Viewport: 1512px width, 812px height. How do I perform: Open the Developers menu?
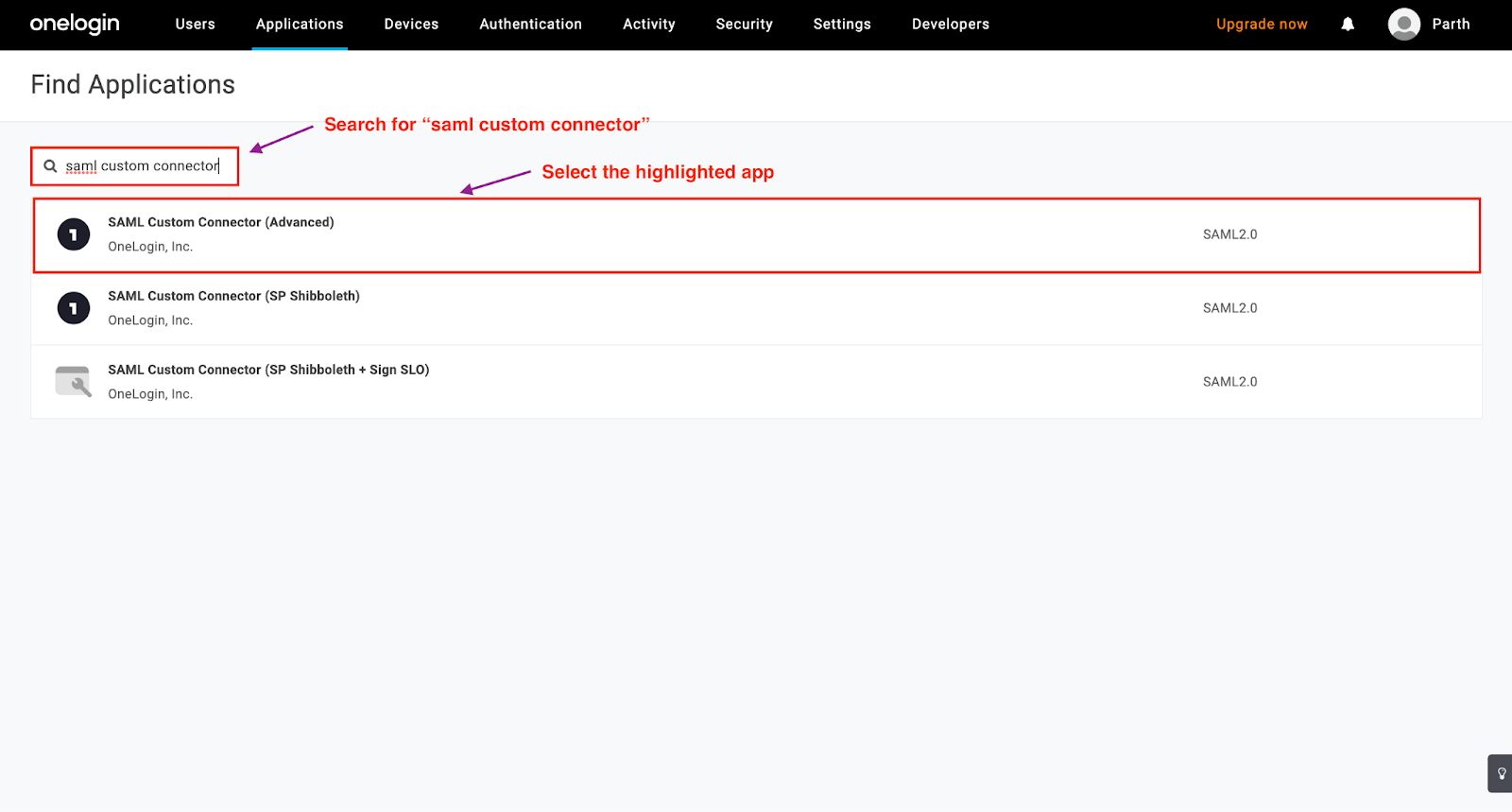(951, 25)
